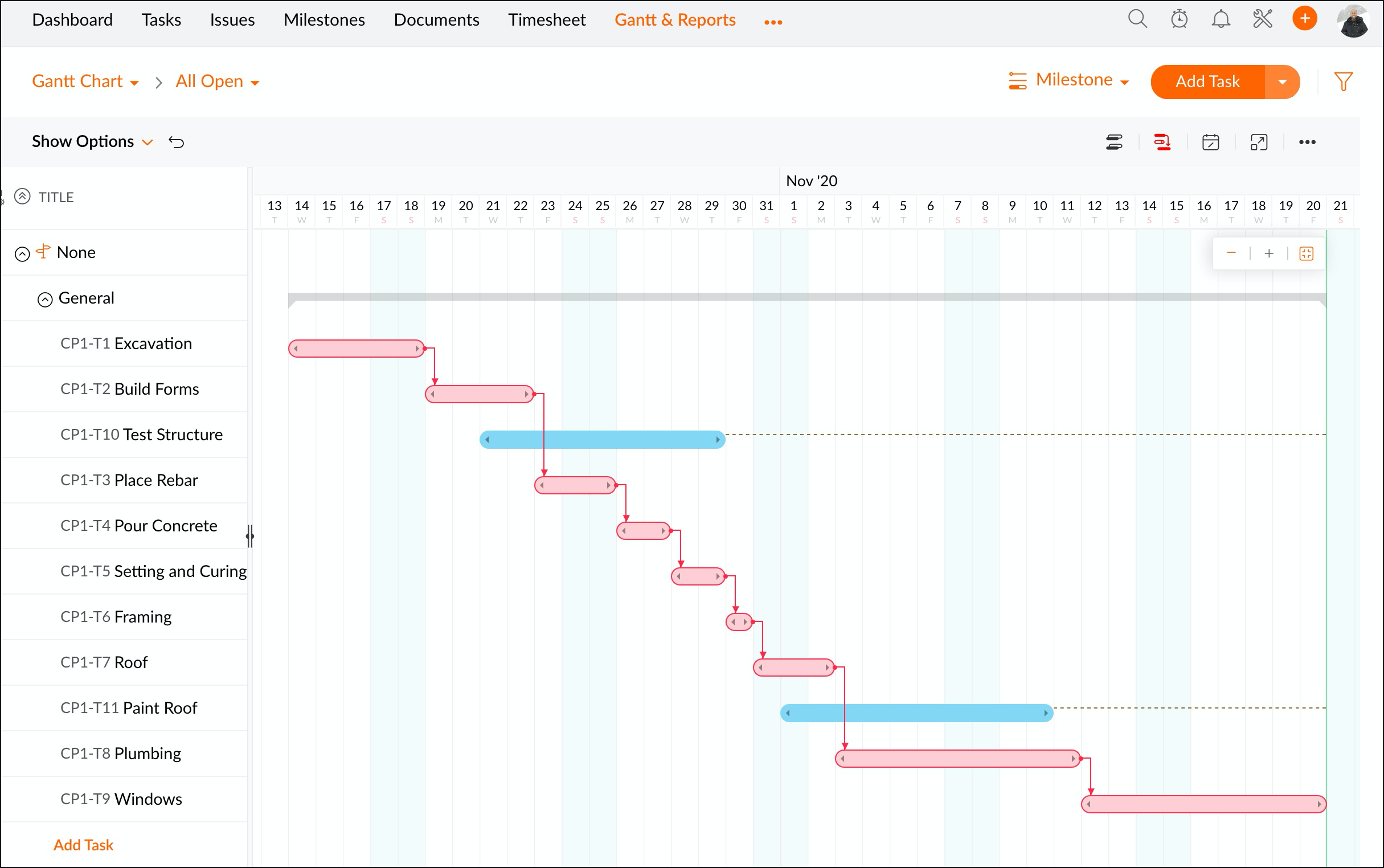Toggle the critical path red icon

coord(1162,142)
